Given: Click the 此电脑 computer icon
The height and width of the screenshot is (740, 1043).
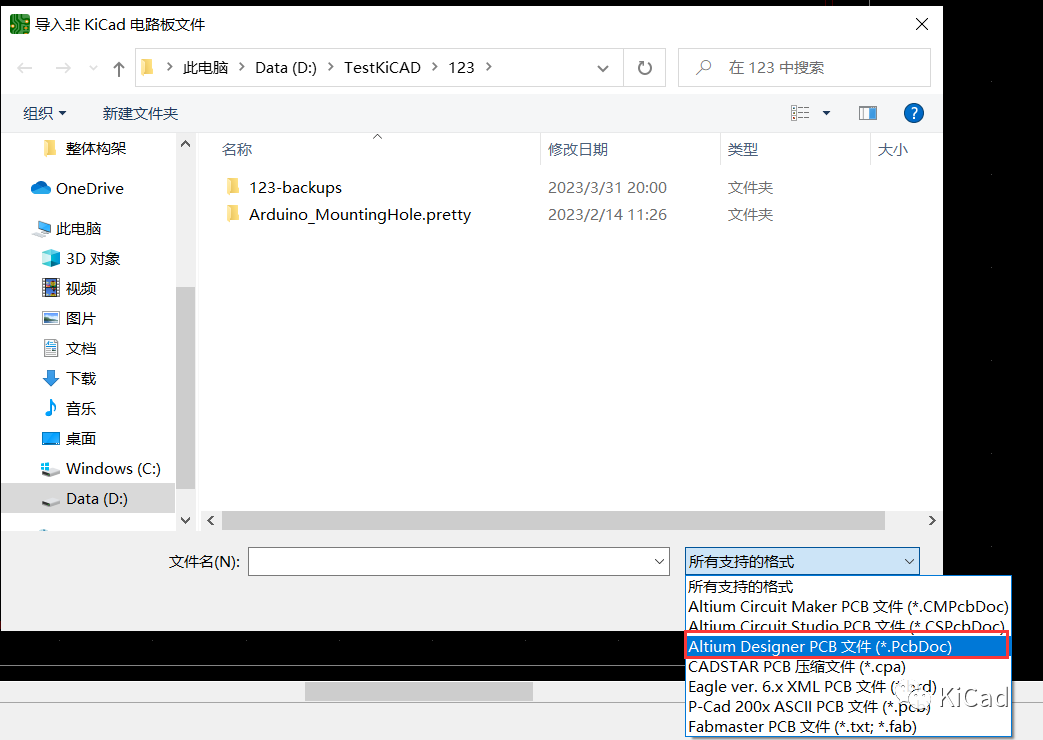Looking at the screenshot, I should 43,229.
